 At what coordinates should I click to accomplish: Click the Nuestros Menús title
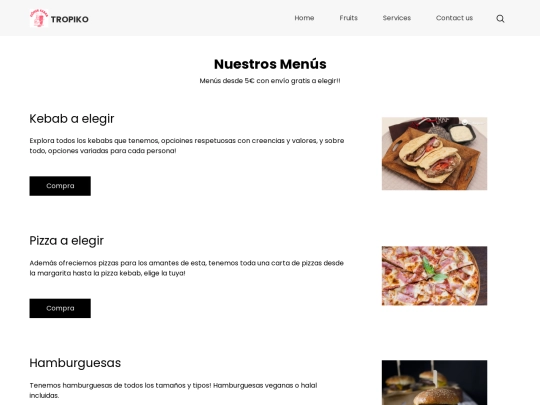[270, 64]
